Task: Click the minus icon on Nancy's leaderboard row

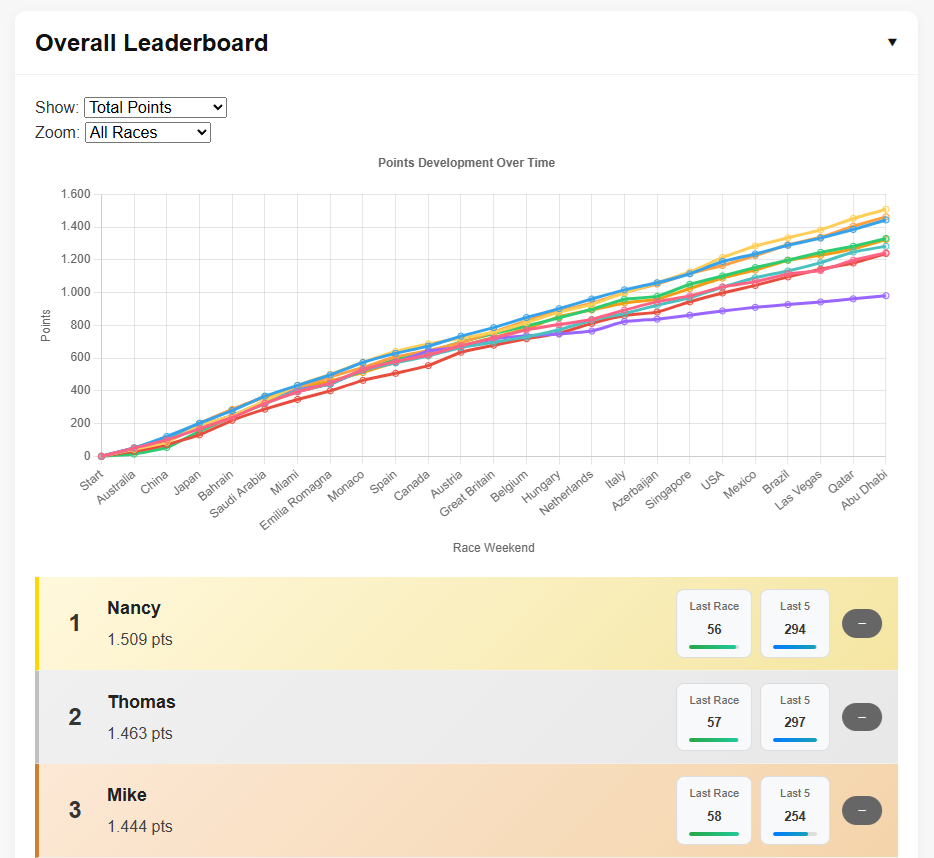Action: coord(861,623)
